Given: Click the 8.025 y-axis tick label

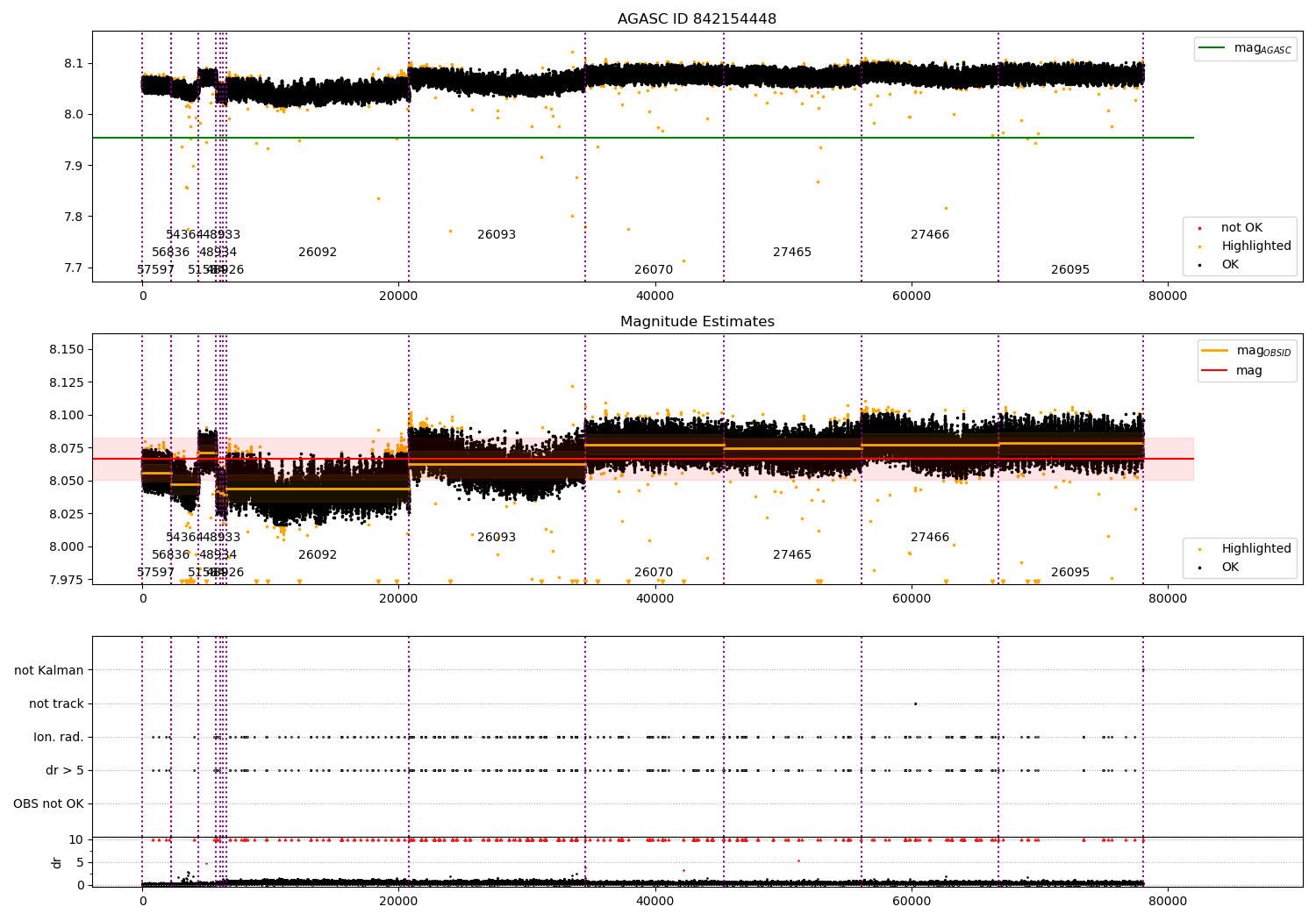Looking at the screenshot, I should (x=68, y=514).
